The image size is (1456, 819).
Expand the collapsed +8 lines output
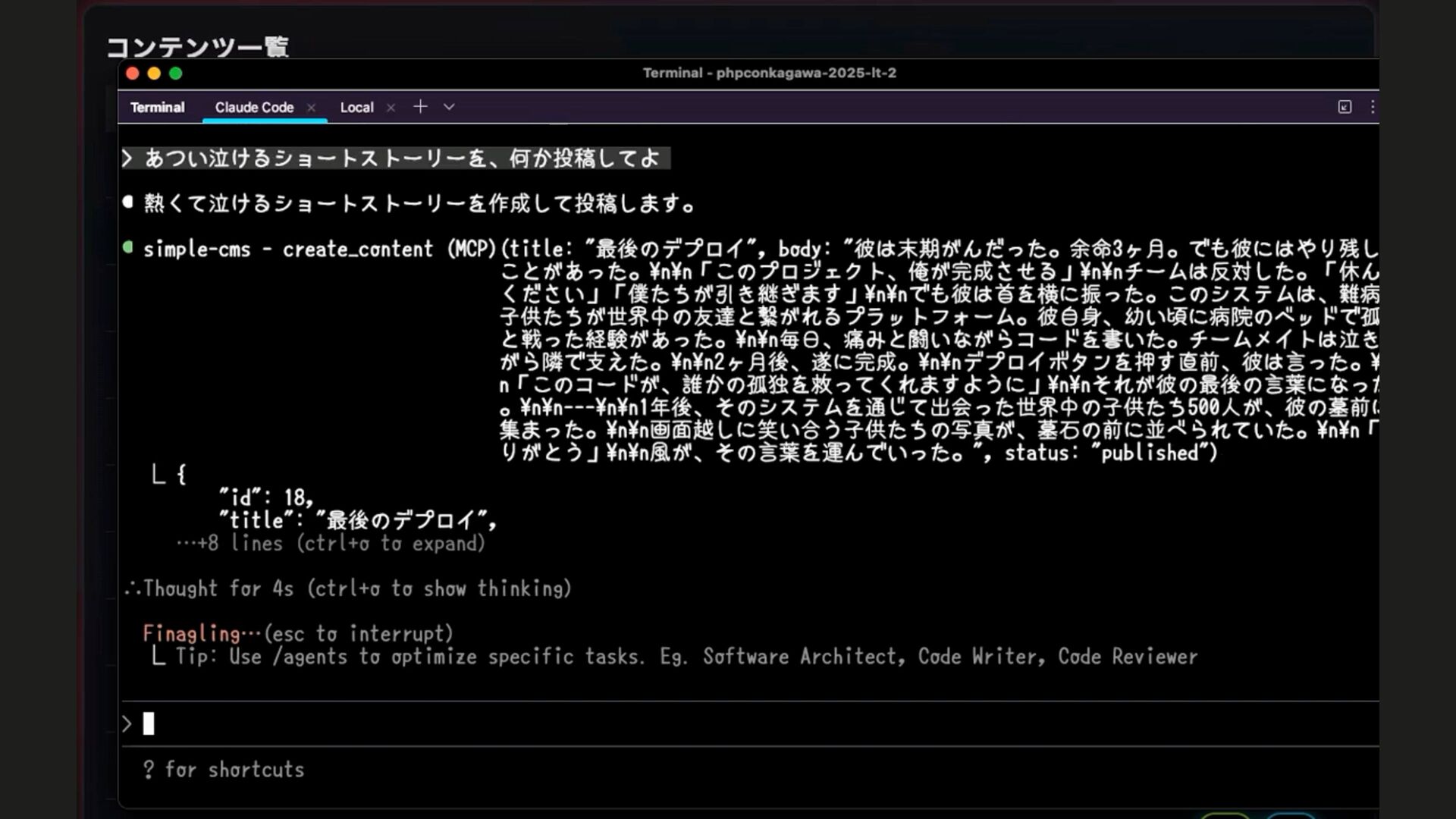(x=331, y=543)
